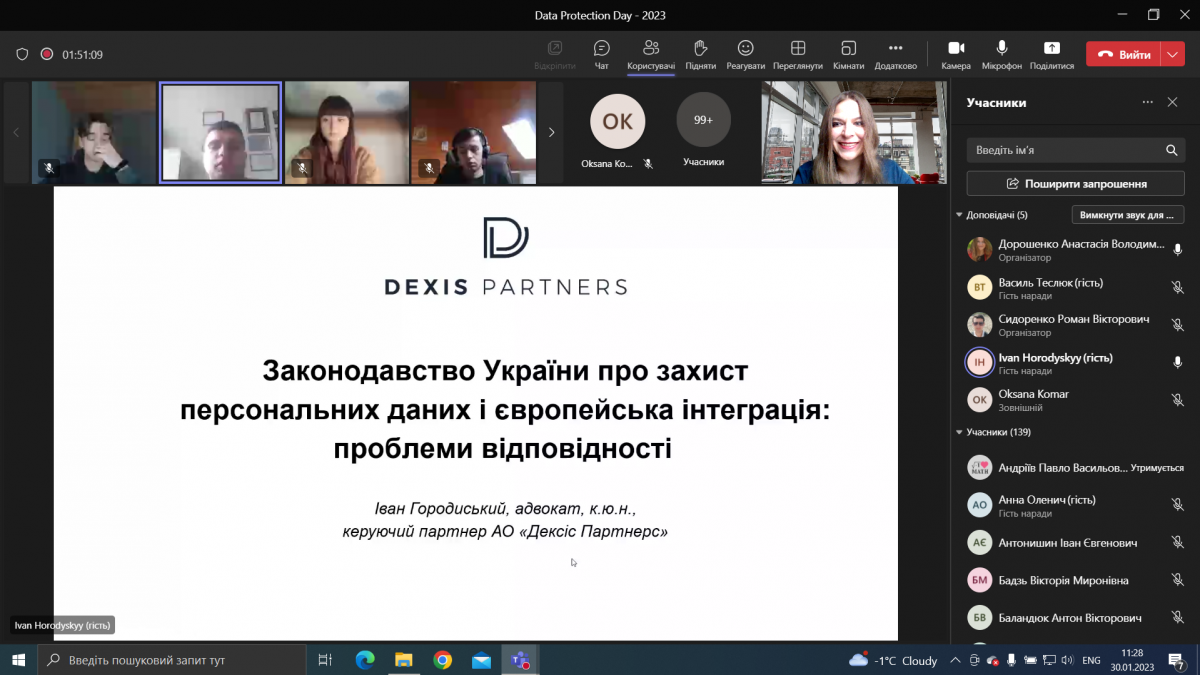Open the -1°C Cloudy weather widget
1200x675 pixels.
coord(893,660)
